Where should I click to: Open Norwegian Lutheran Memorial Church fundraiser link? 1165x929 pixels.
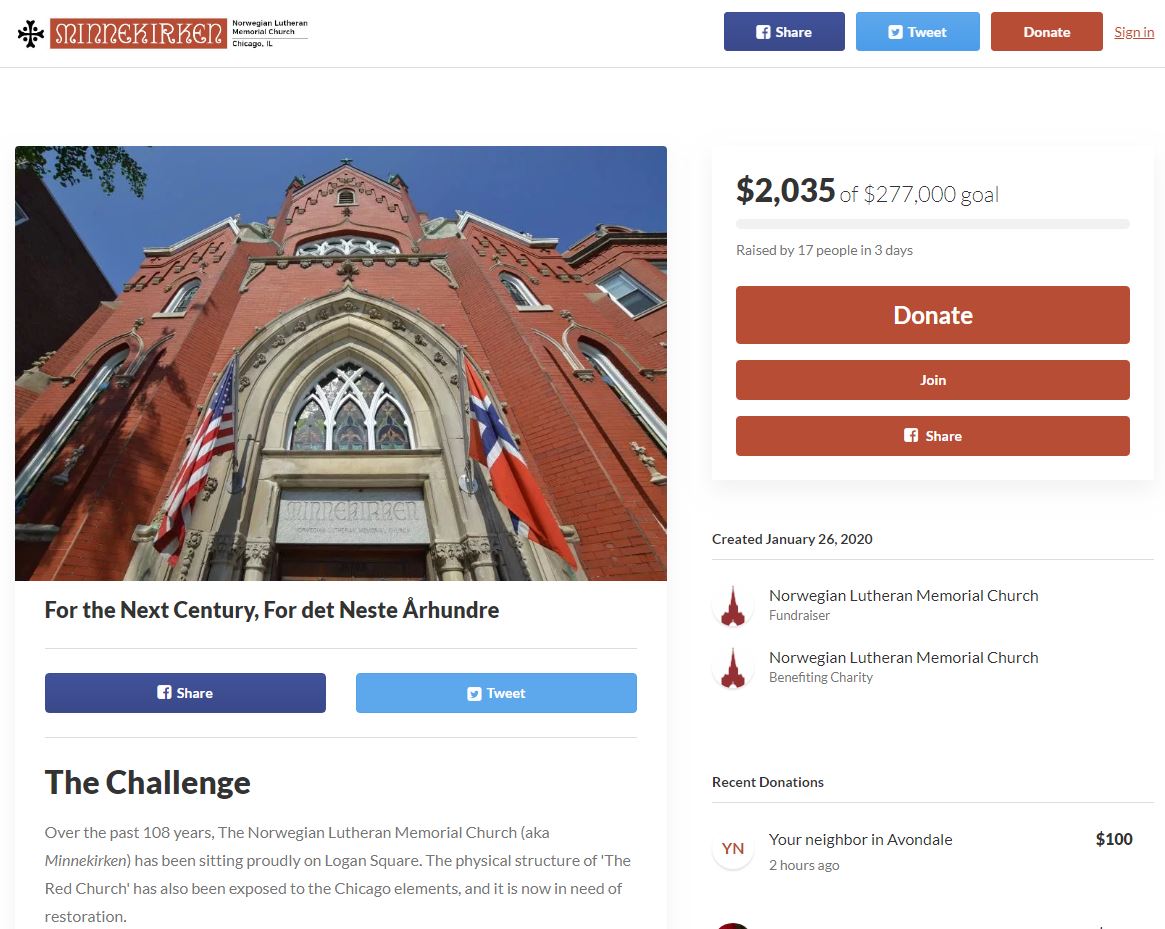click(903, 595)
